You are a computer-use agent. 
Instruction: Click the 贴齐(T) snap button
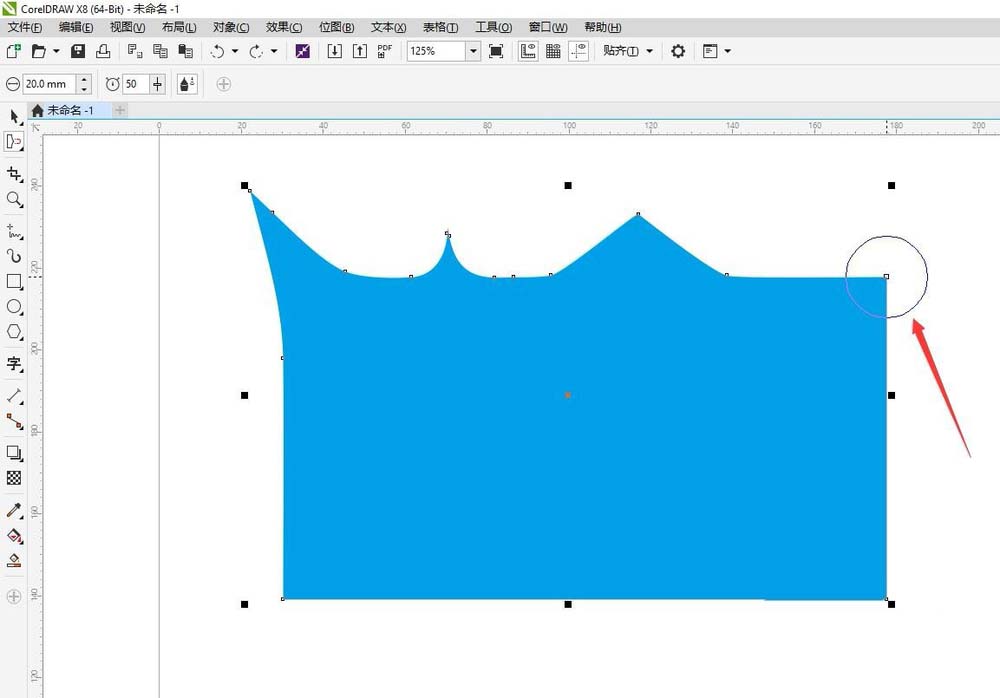tap(621, 51)
